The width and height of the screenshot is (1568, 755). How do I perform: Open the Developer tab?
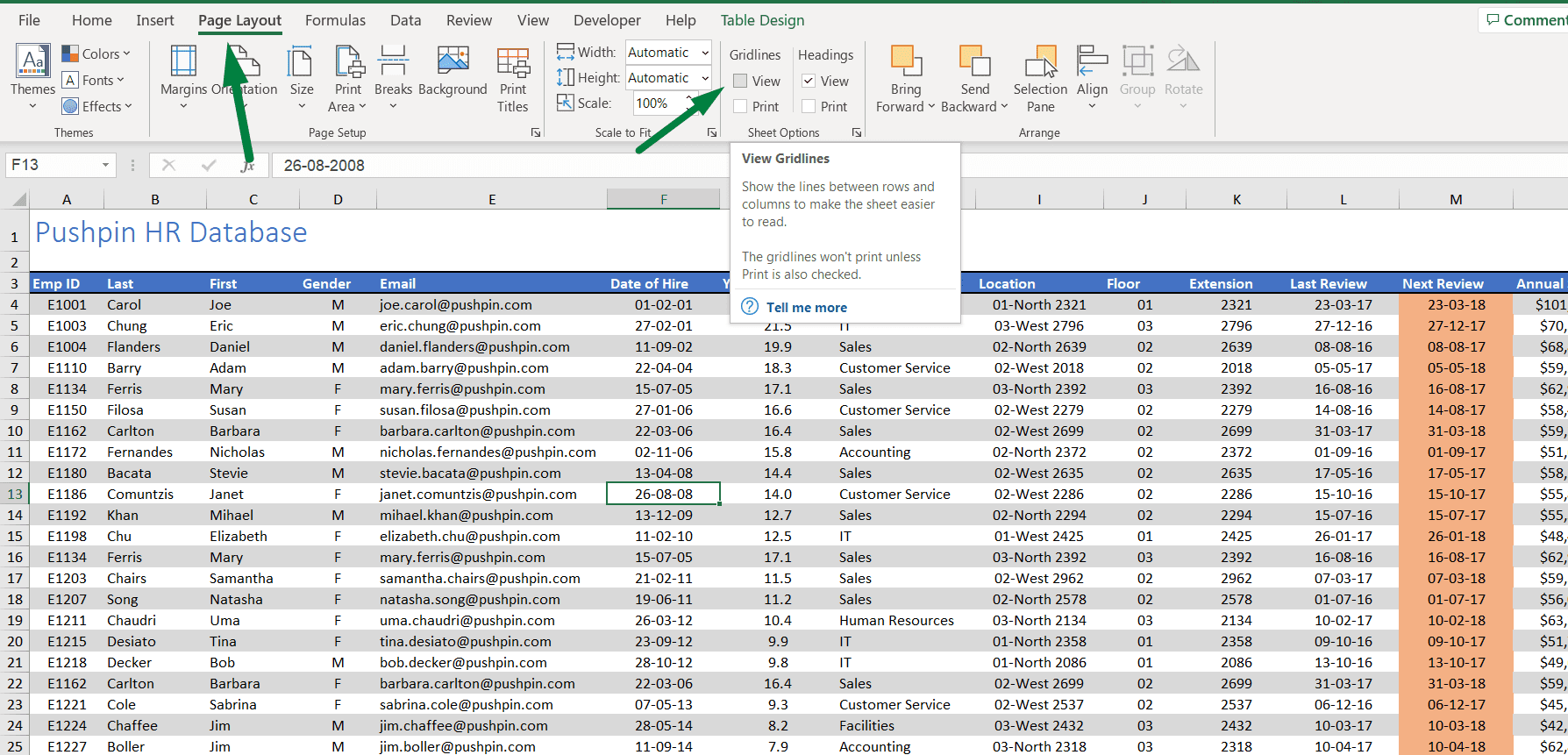coord(607,19)
